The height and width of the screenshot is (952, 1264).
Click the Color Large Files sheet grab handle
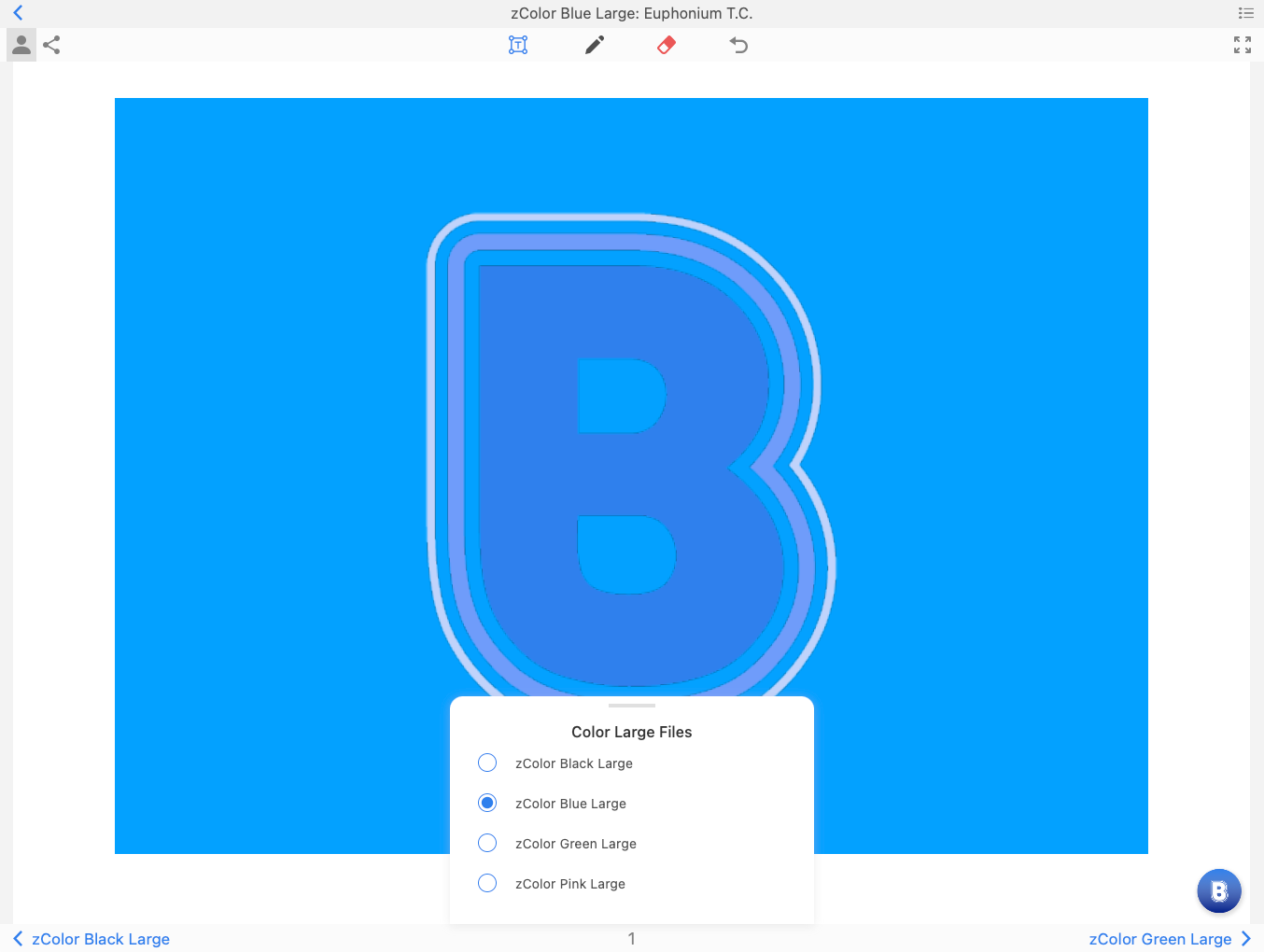[632, 706]
